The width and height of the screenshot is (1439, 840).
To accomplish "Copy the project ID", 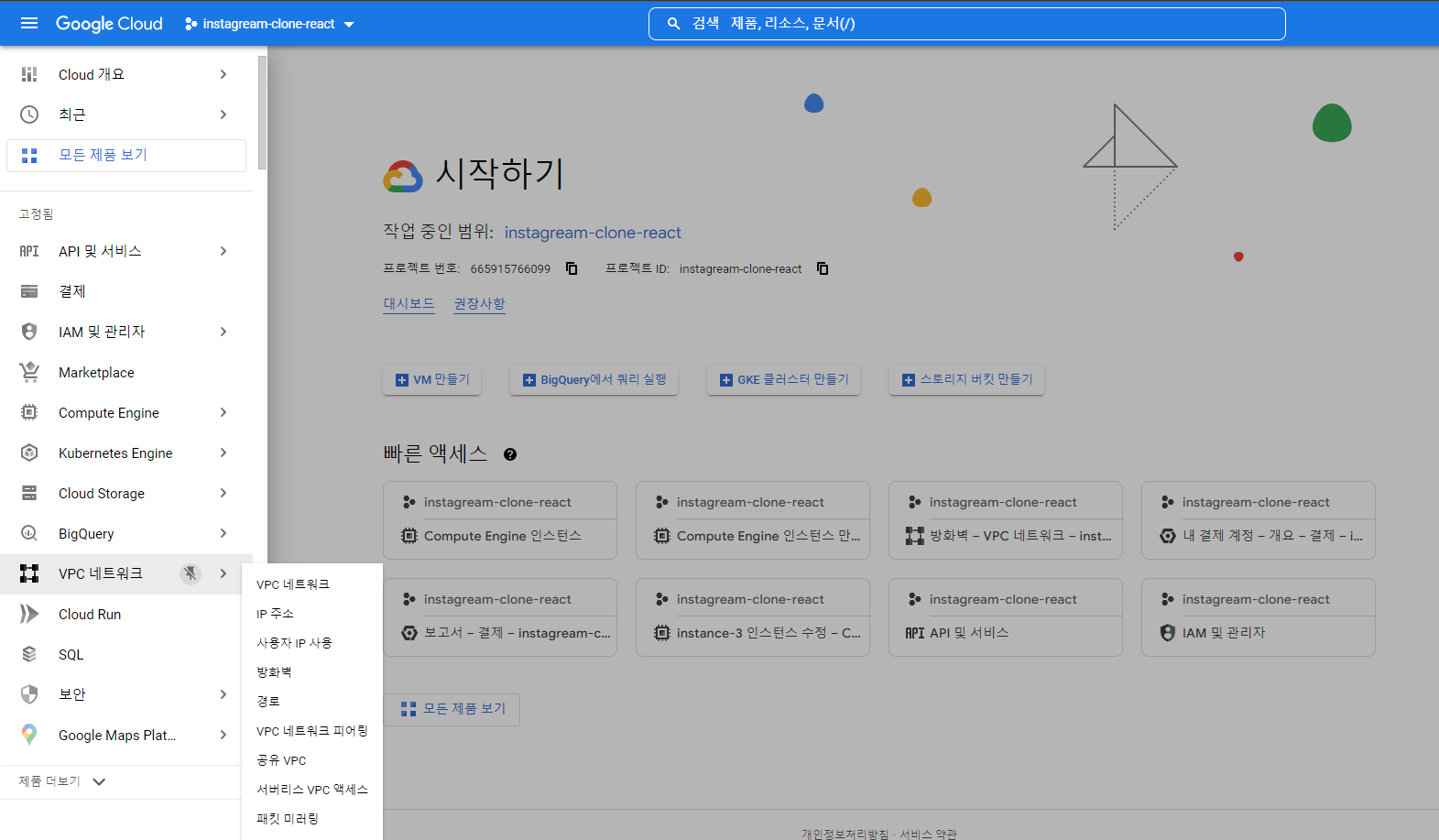I will click(x=823, y=268).
